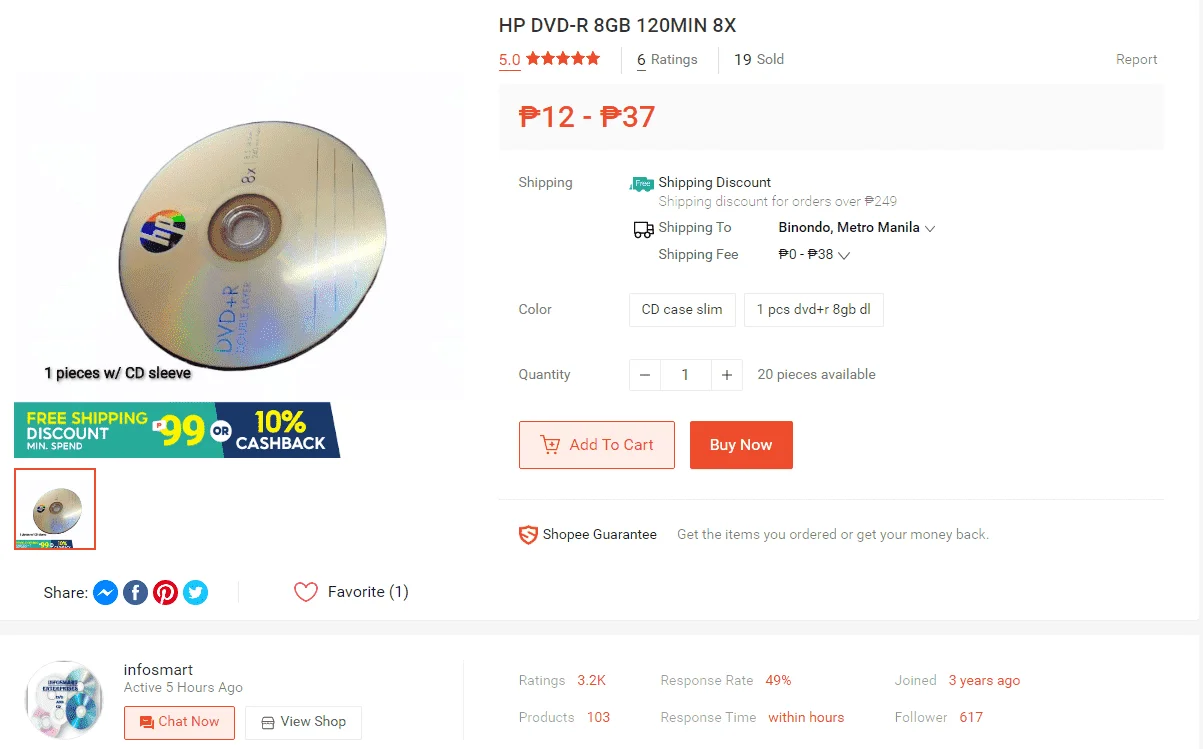
Task: Decrease quantity with minus button
Action: 645,375
